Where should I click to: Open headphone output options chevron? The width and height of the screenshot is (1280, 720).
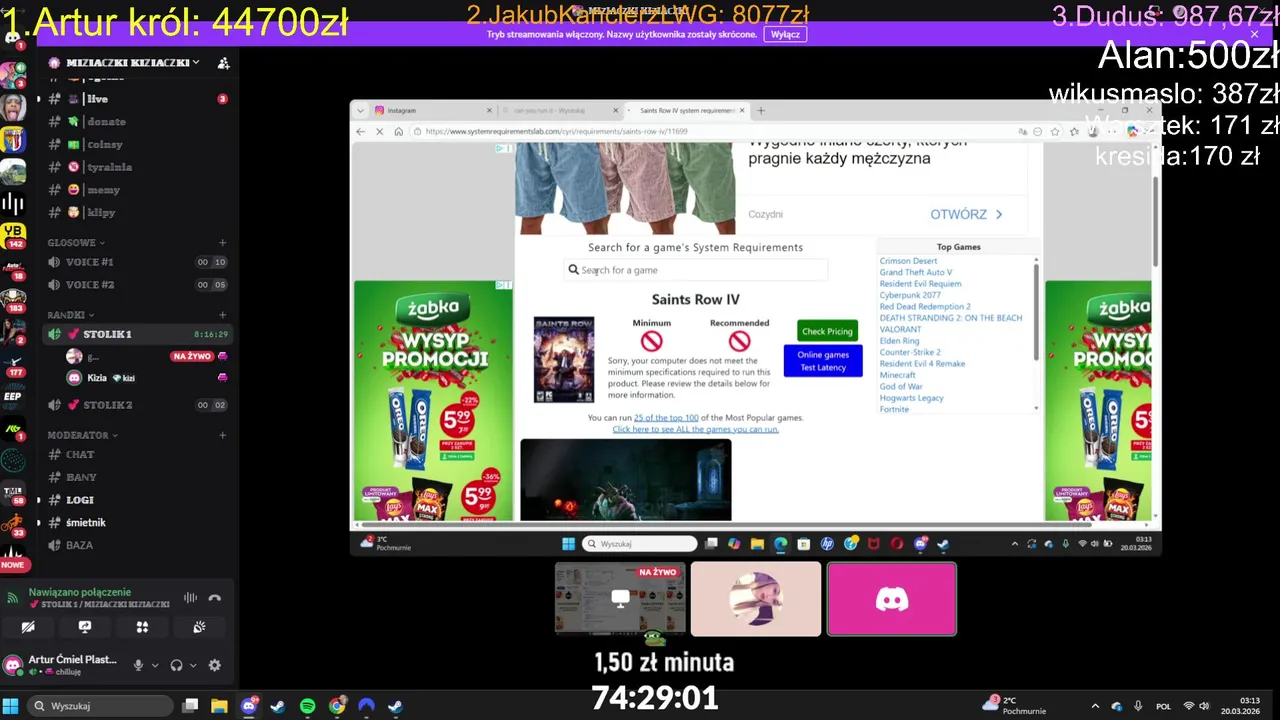[x=193, y=665]
